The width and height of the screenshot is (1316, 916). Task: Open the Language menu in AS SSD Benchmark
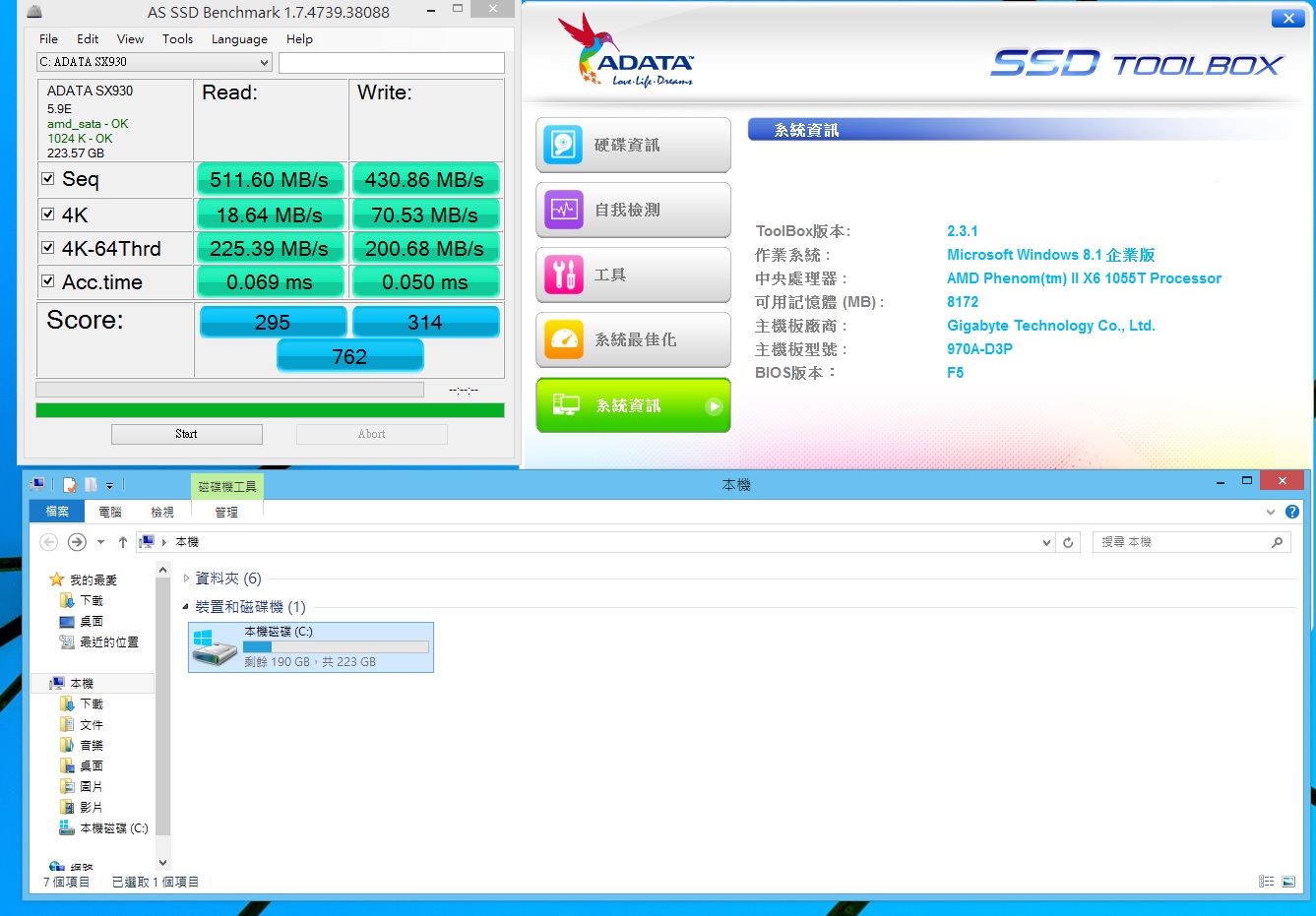(239, 39)
